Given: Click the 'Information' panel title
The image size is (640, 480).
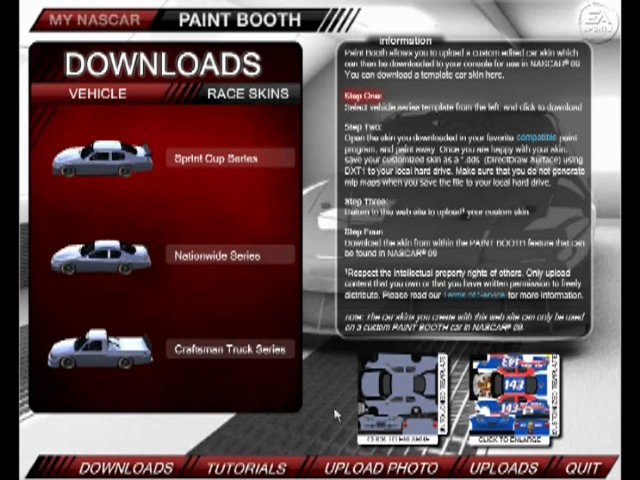Looking at the screenshot, I should pos(405,40).
